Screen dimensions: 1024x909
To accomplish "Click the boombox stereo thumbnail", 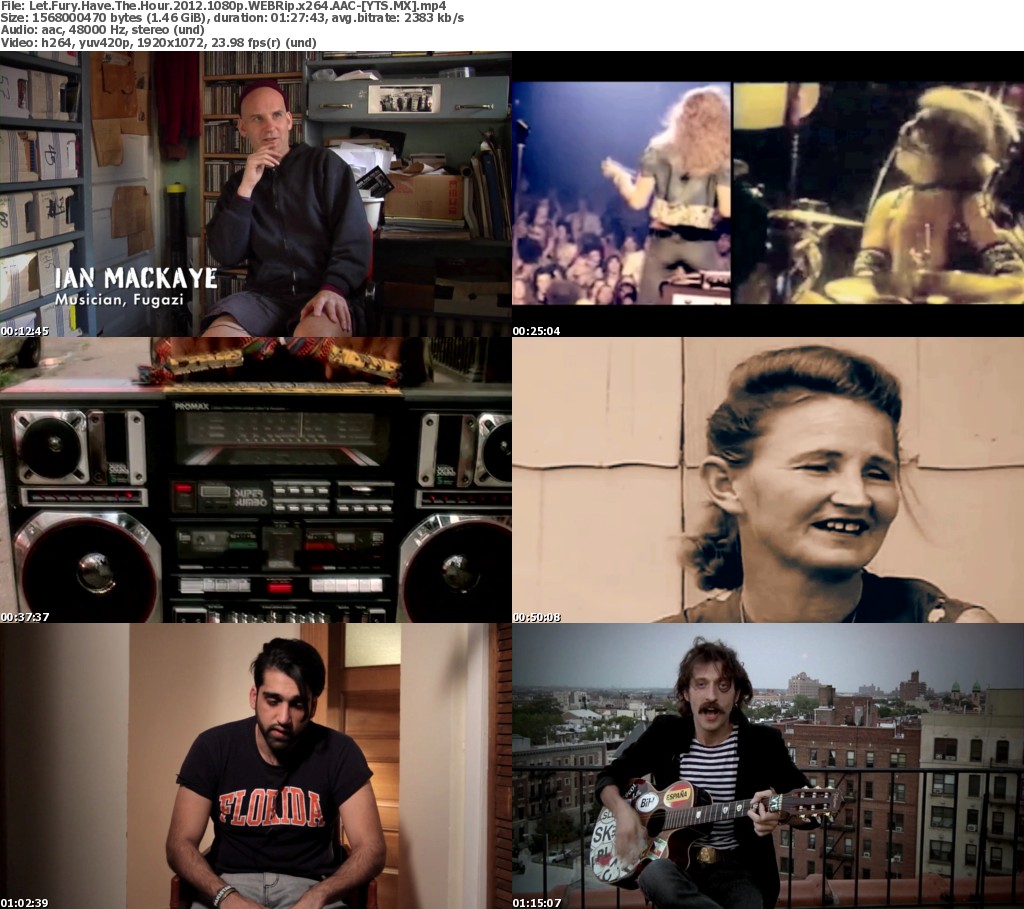I will (255, 480).
